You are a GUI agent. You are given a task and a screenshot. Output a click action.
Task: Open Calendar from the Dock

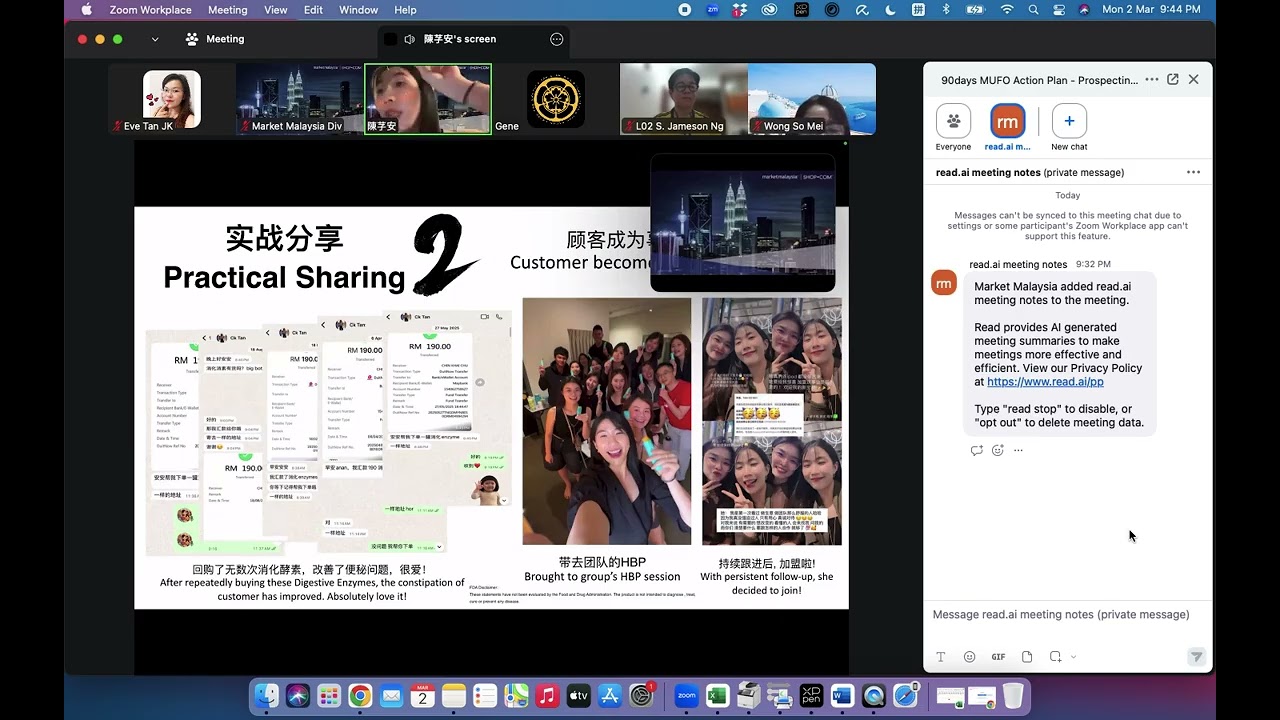[422, 695]
